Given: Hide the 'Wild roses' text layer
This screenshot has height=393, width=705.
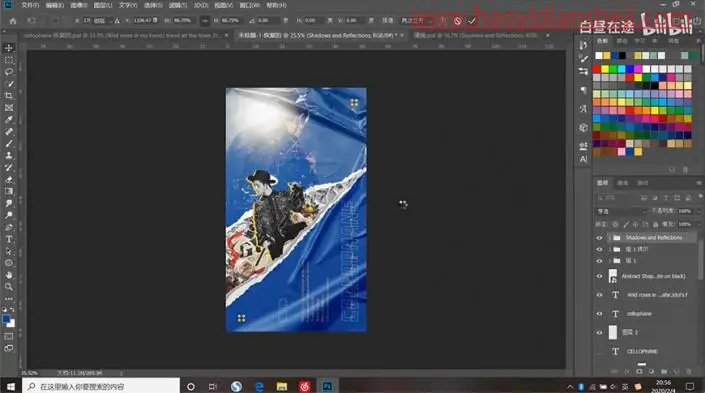Looking at the screenshot, I should [x=599, y=295].
